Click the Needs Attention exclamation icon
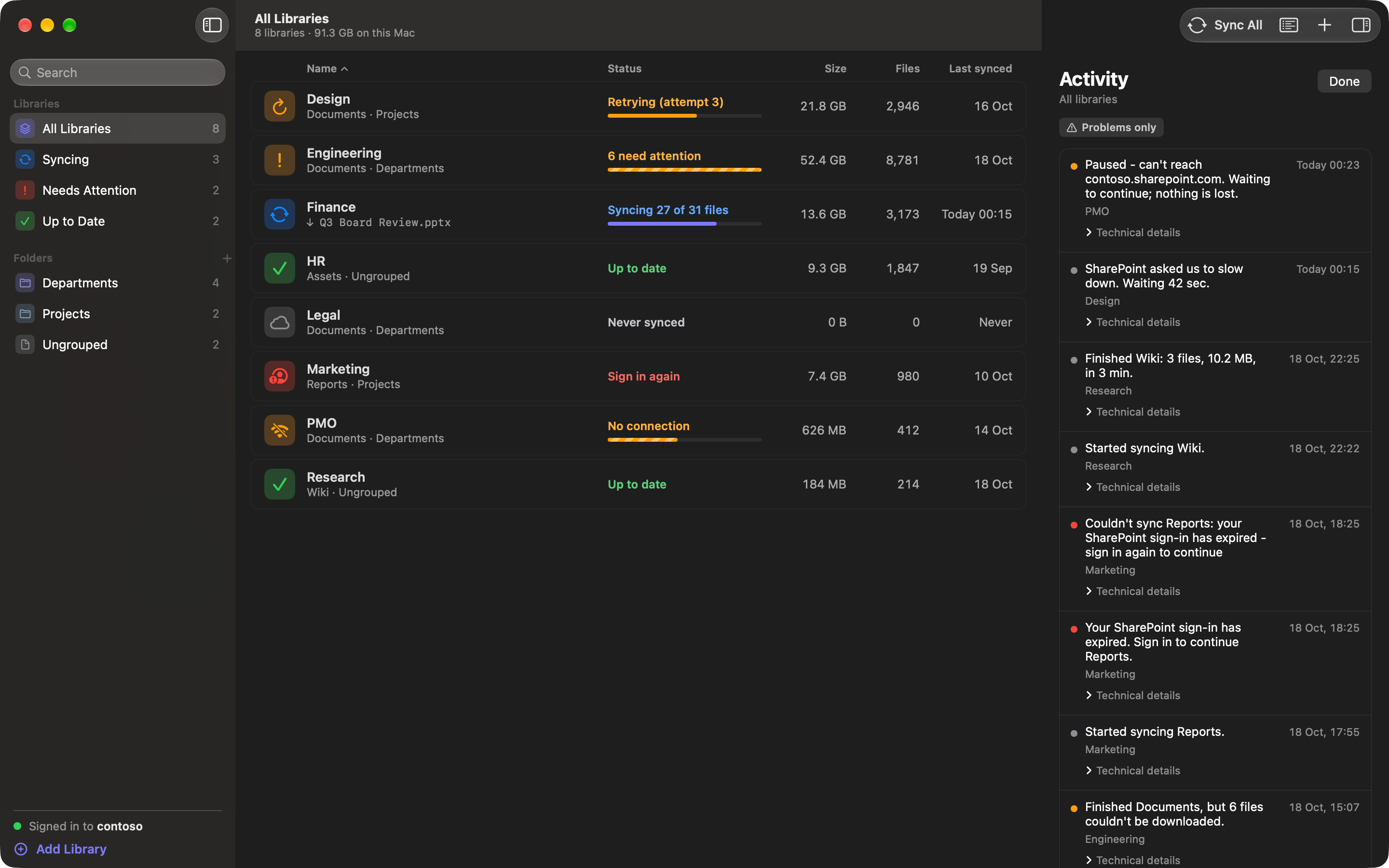Image resolution: width=1389 pixels, height=868 pixels. point(25,190)
